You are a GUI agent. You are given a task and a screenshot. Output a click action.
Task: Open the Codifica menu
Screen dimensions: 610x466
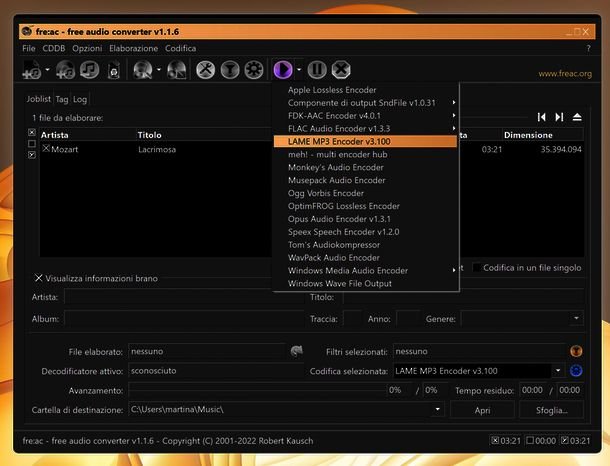[181, 48]
